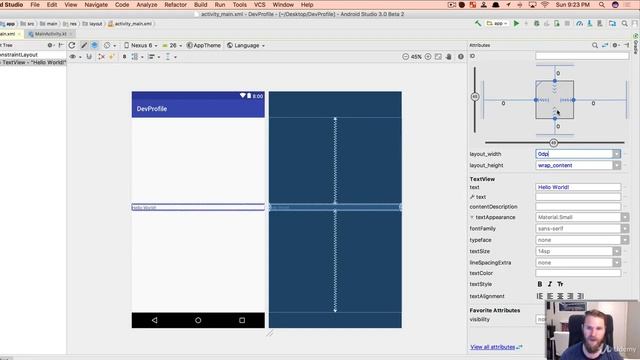Screen dimensions: 640x360
Task: Open the Attributes panel gear settings
Action: 616,45
